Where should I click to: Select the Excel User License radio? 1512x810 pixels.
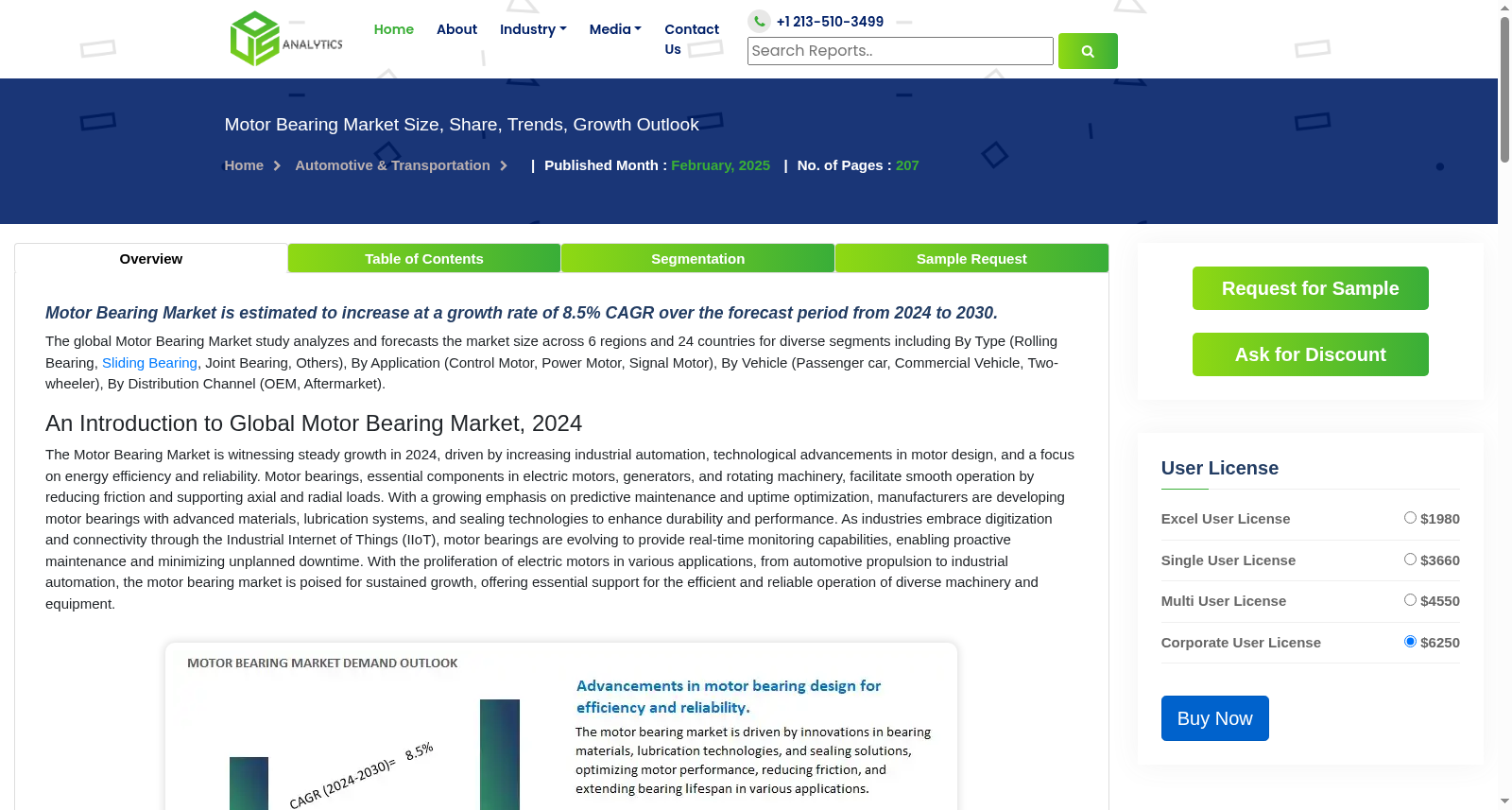point(1410,518)
